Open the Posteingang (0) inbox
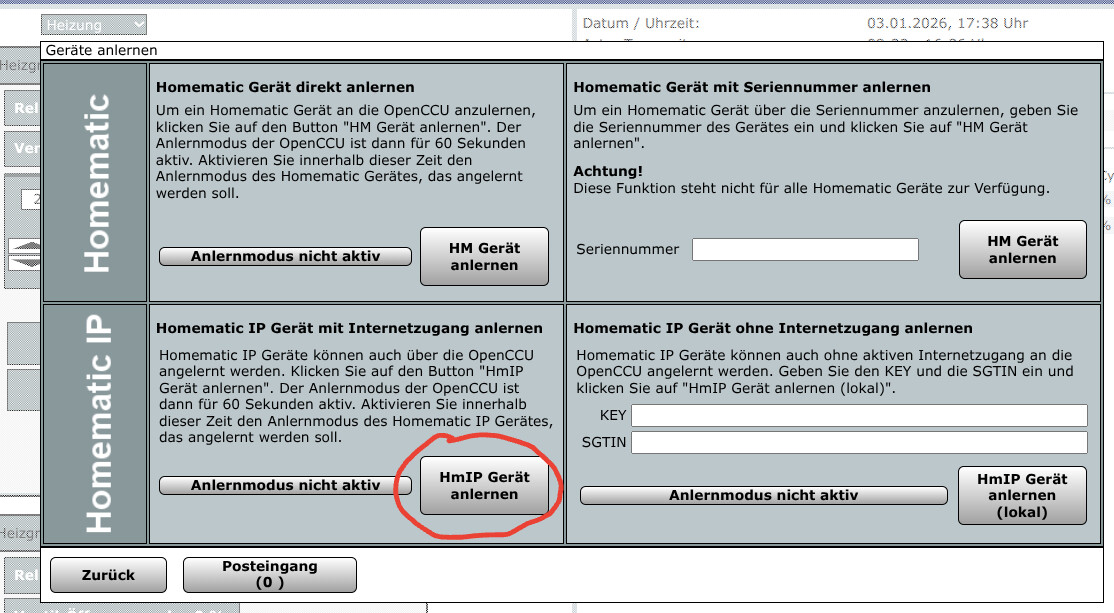 click(269, 574)
